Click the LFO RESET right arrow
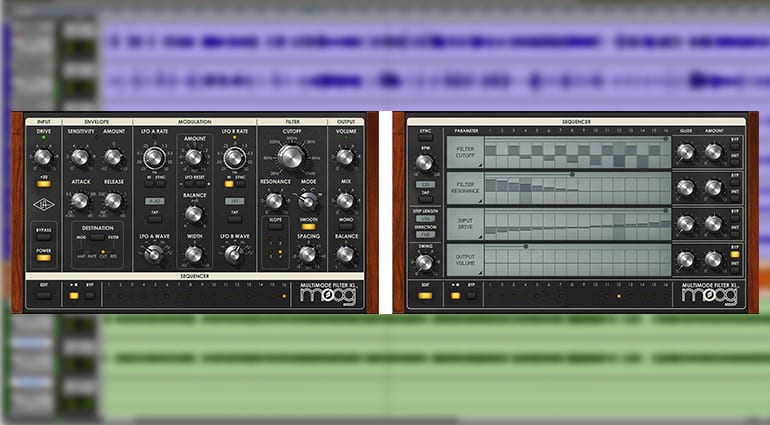The height and width of the screenshot is (425, 770). pyautogui.click(x=209, y=184)
